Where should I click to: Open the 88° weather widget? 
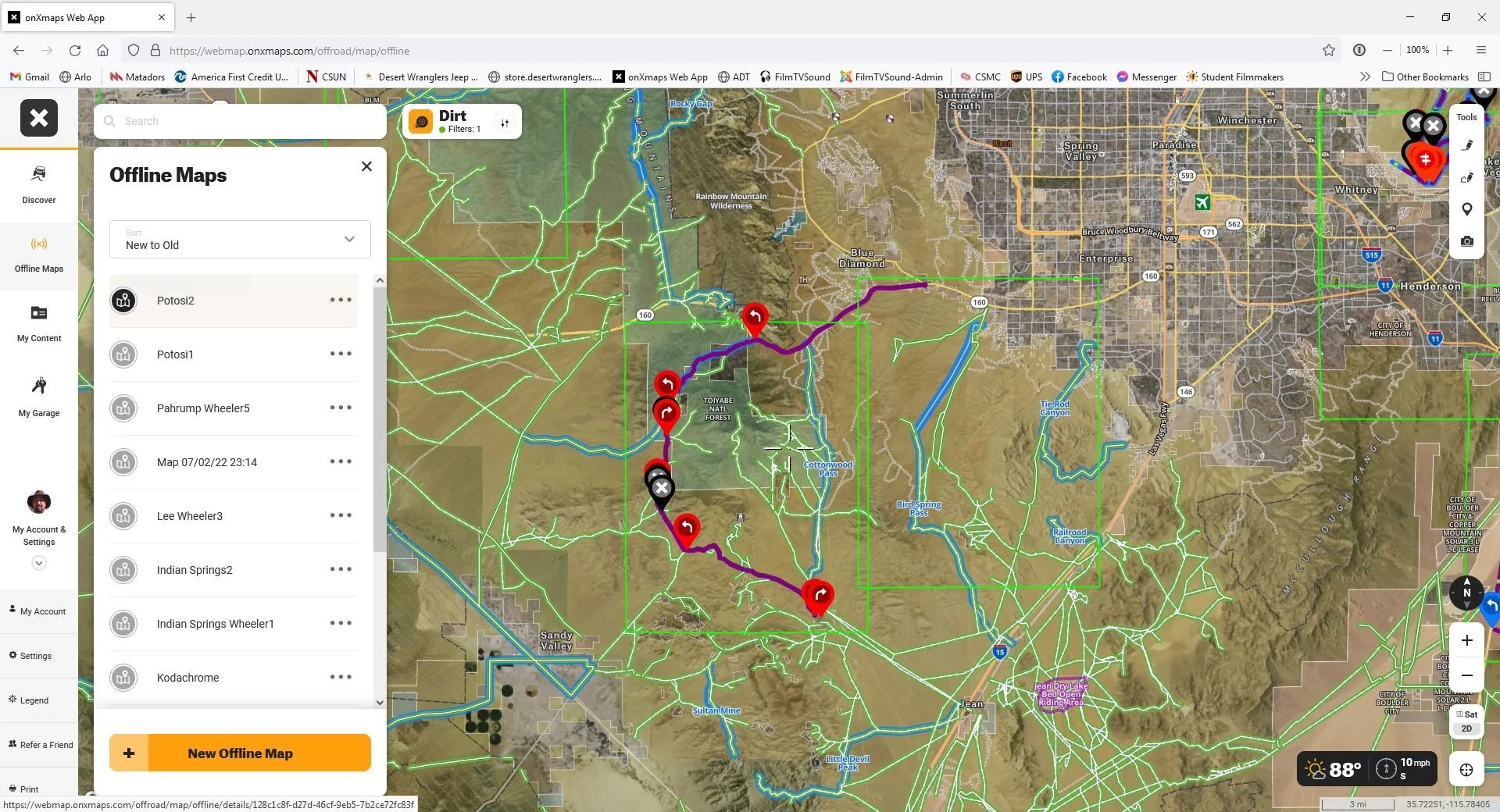coord(1334,769)
